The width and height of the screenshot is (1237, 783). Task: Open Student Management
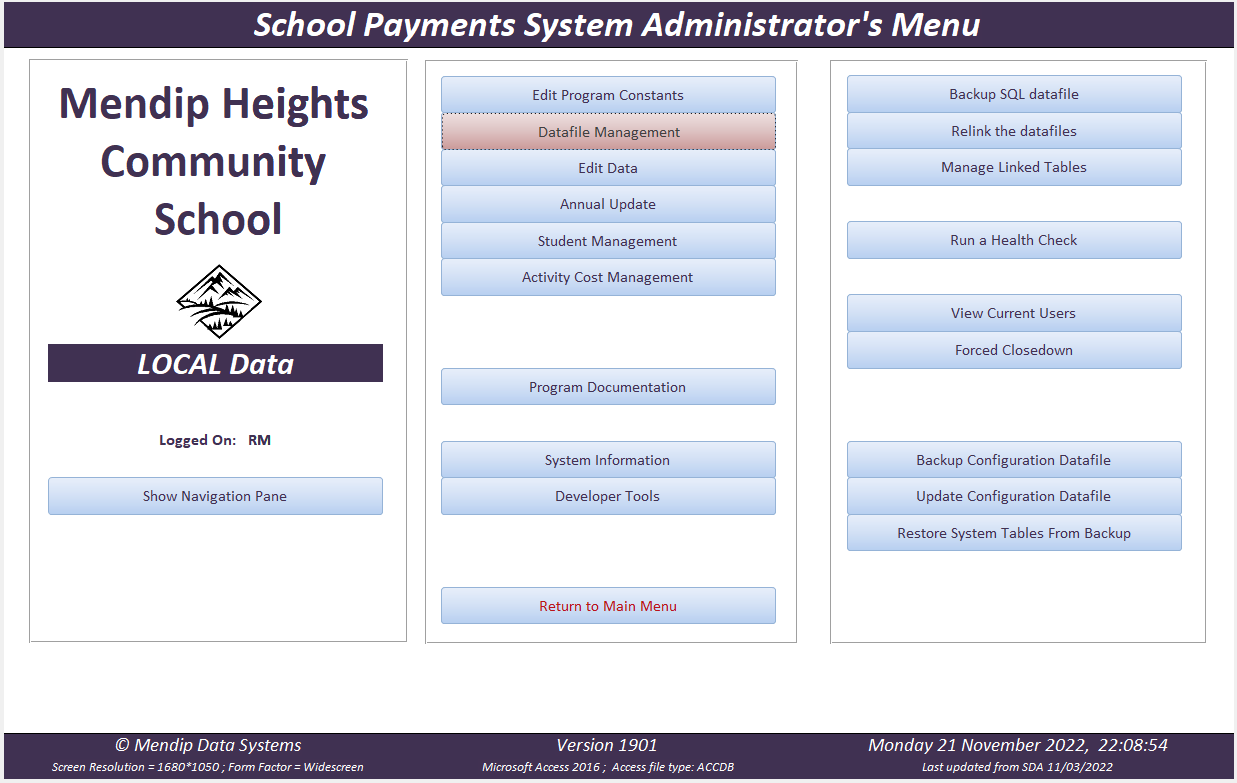608,241
